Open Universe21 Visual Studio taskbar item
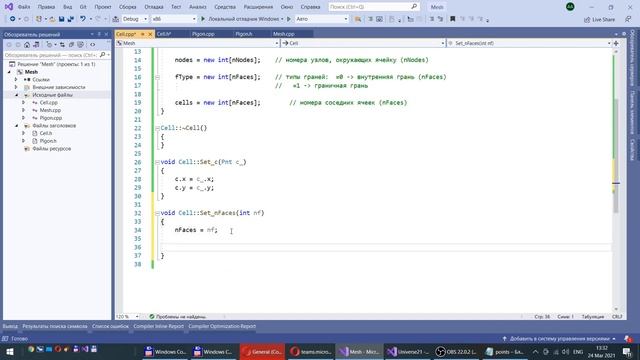 tap(407, 351)
